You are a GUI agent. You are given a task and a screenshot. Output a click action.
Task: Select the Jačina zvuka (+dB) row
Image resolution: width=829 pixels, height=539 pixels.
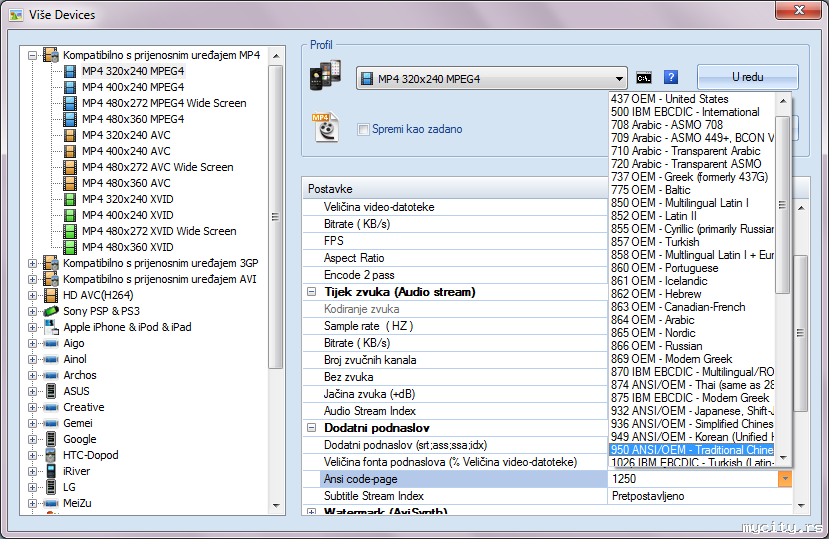click(455, 394)
